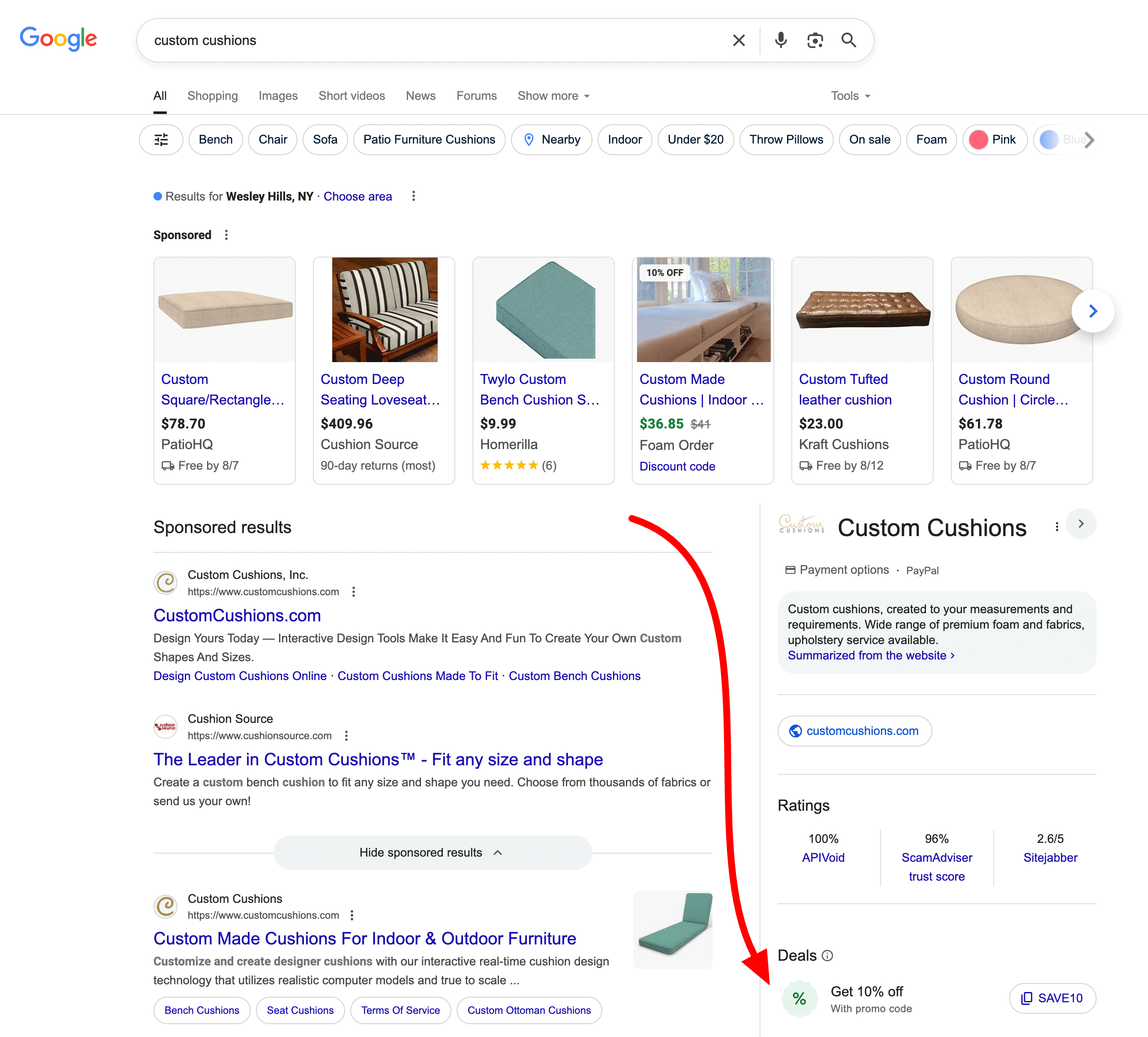
Task: Switch to the Images tab
Action: [278, 96]
